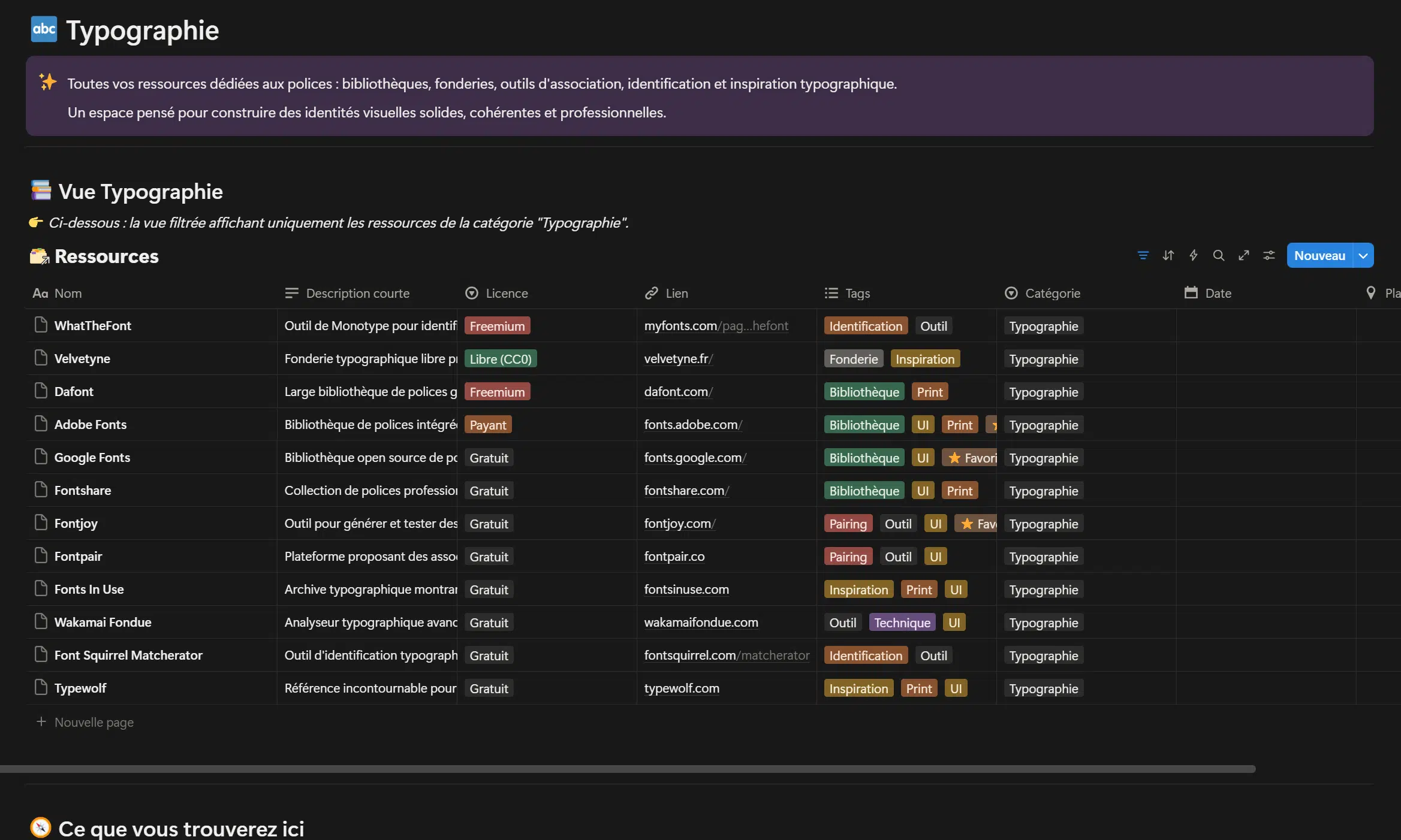Open the Catégorie column header menu
The height and width of the screenshot is (840, 1401).
(x=1051, y=293)
